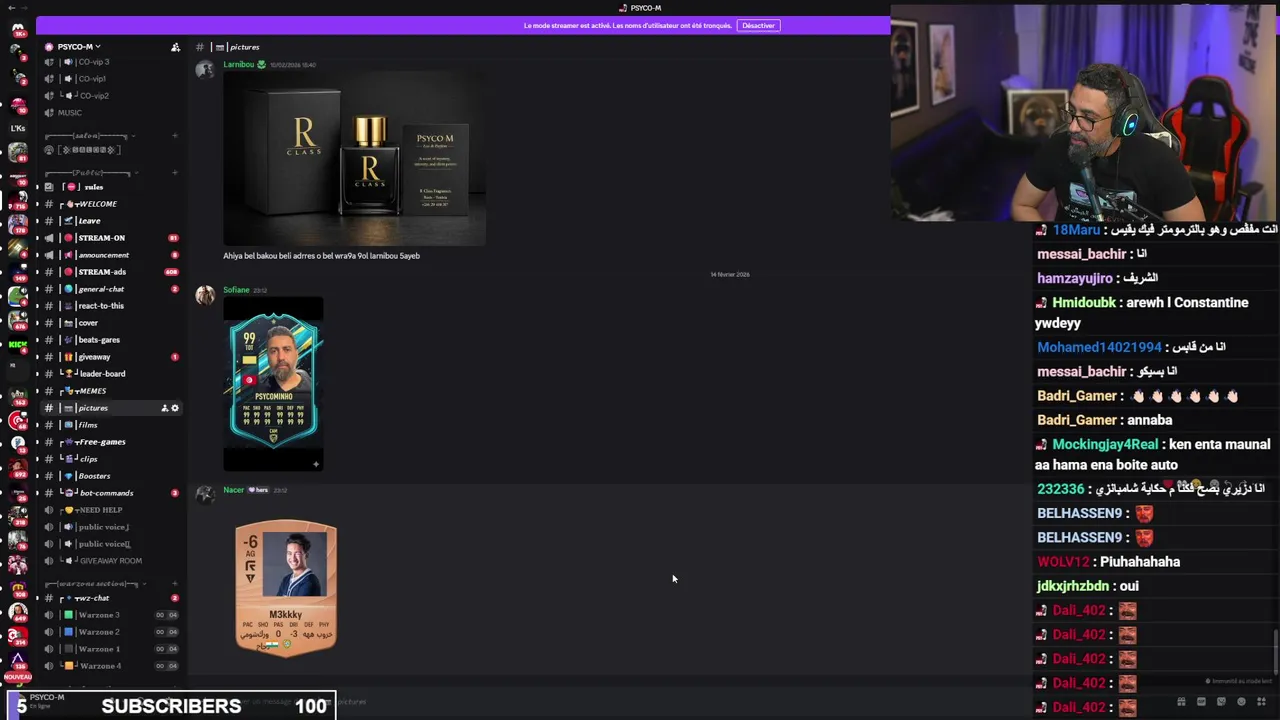This screenshot has width=1280, height=720.
Task: Add a channel to the salon category
Action: (175, 136)
